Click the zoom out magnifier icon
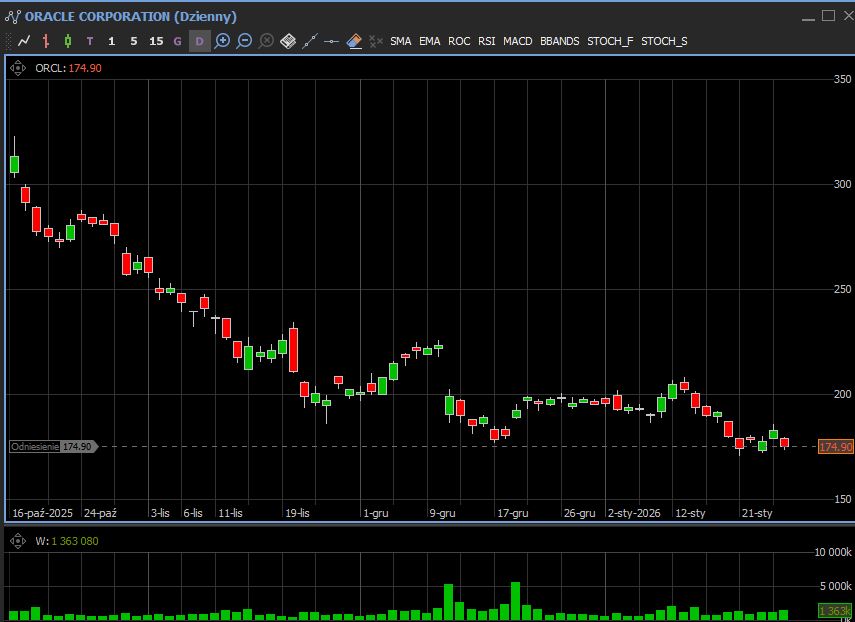This screenshot has width=855, height=622. 244,41
